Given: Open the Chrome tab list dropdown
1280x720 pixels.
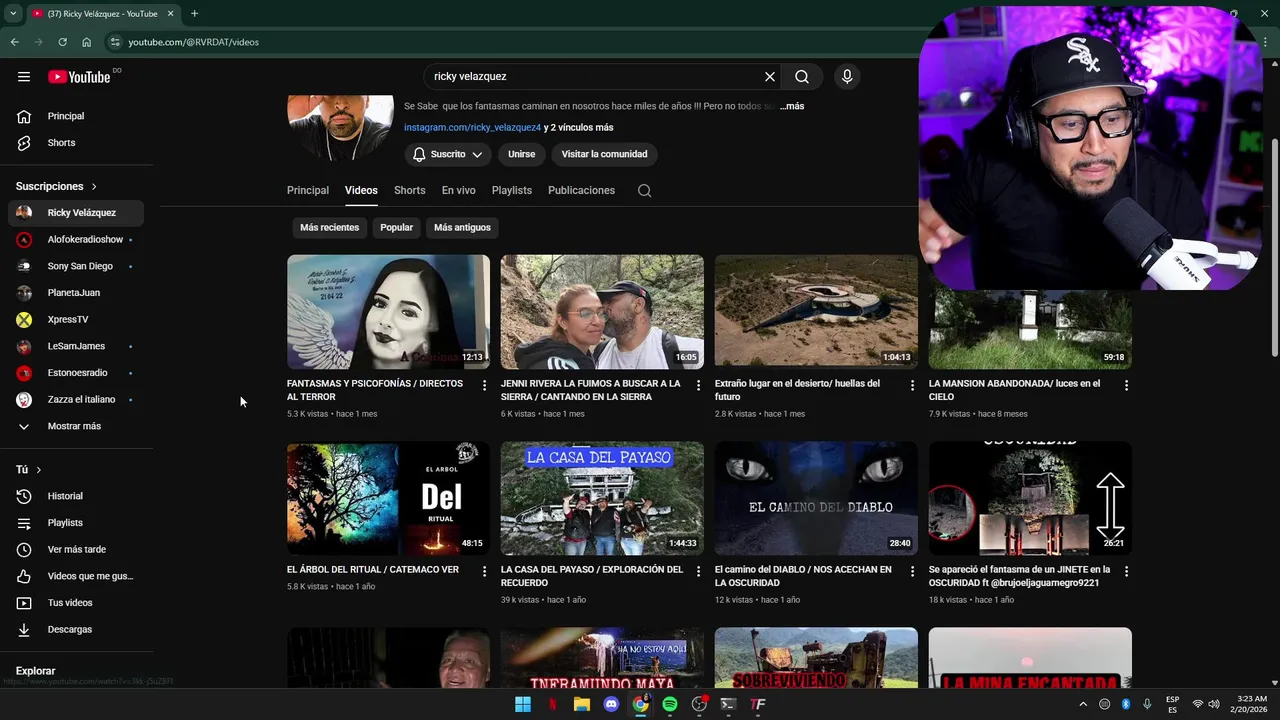Looking at the screenshot, I should tap(13, 14).
